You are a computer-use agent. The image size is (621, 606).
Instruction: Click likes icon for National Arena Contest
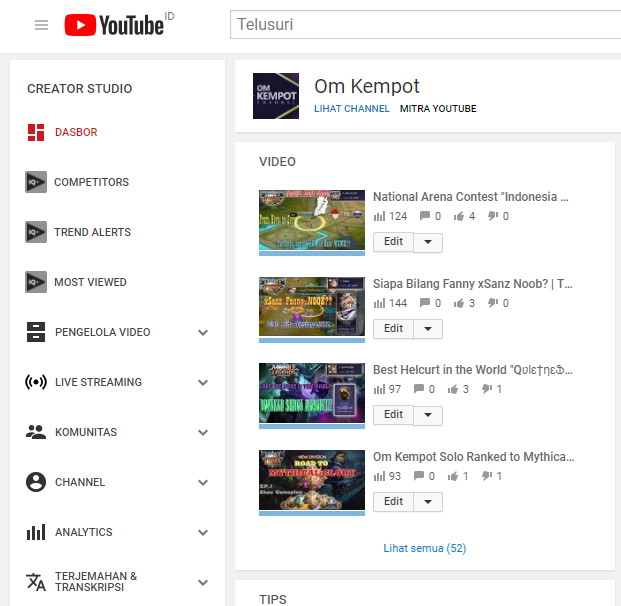[459, 216]
